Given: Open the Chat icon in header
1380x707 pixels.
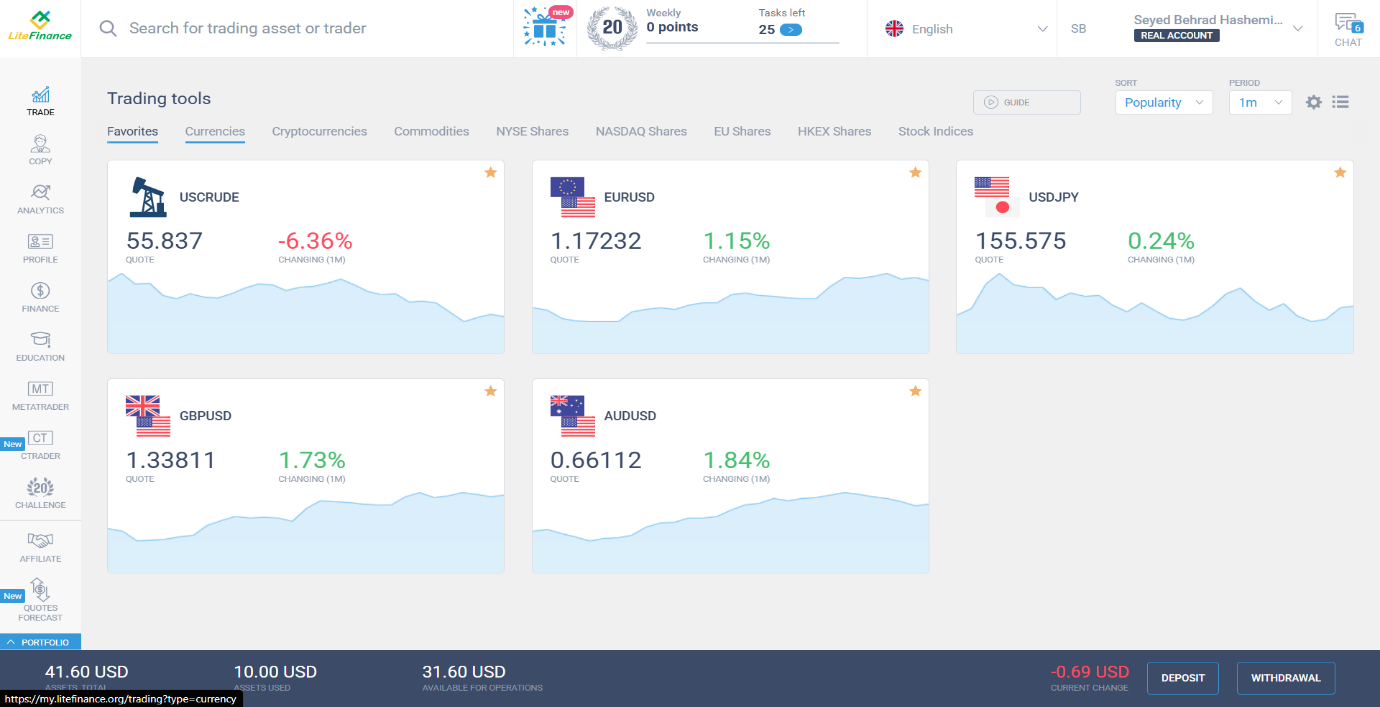Looking at the screenshot, I should tap(1348, 28).
